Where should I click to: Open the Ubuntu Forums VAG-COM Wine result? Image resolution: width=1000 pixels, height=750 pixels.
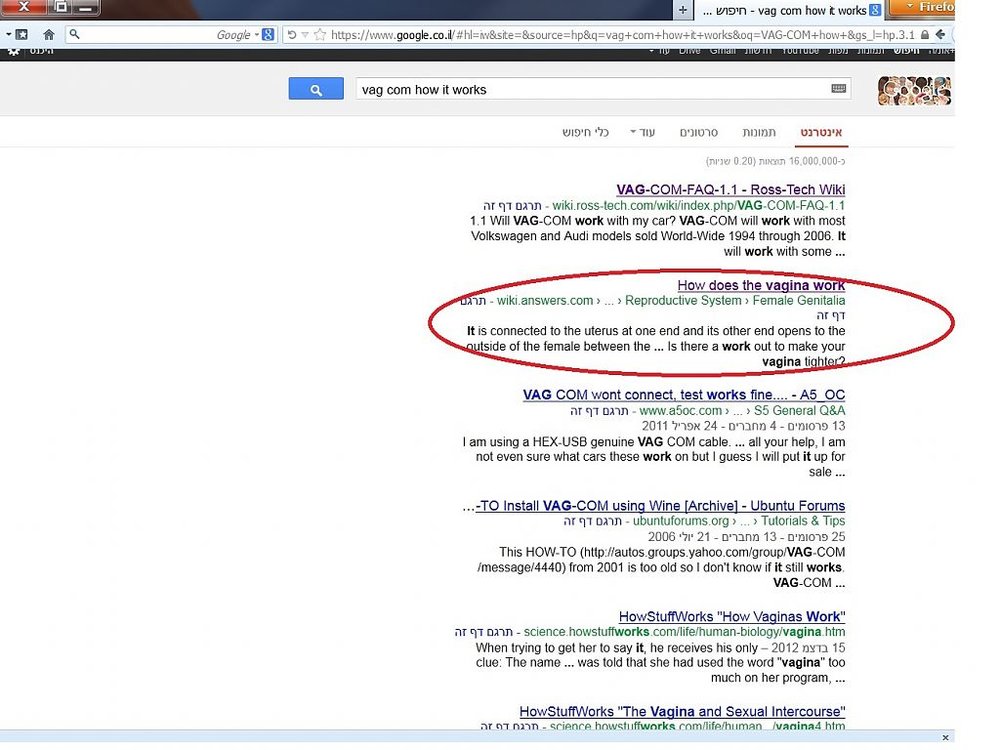[x=660, y=506]
